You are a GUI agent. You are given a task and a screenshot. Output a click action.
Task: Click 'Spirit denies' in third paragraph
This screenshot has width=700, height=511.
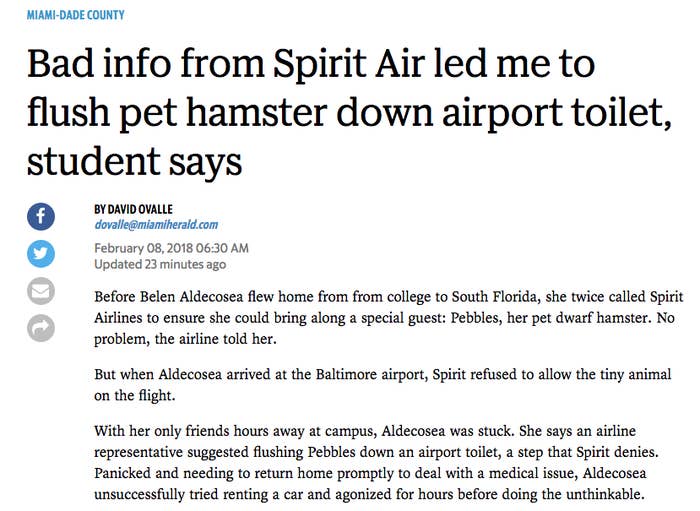pos(617,453)
